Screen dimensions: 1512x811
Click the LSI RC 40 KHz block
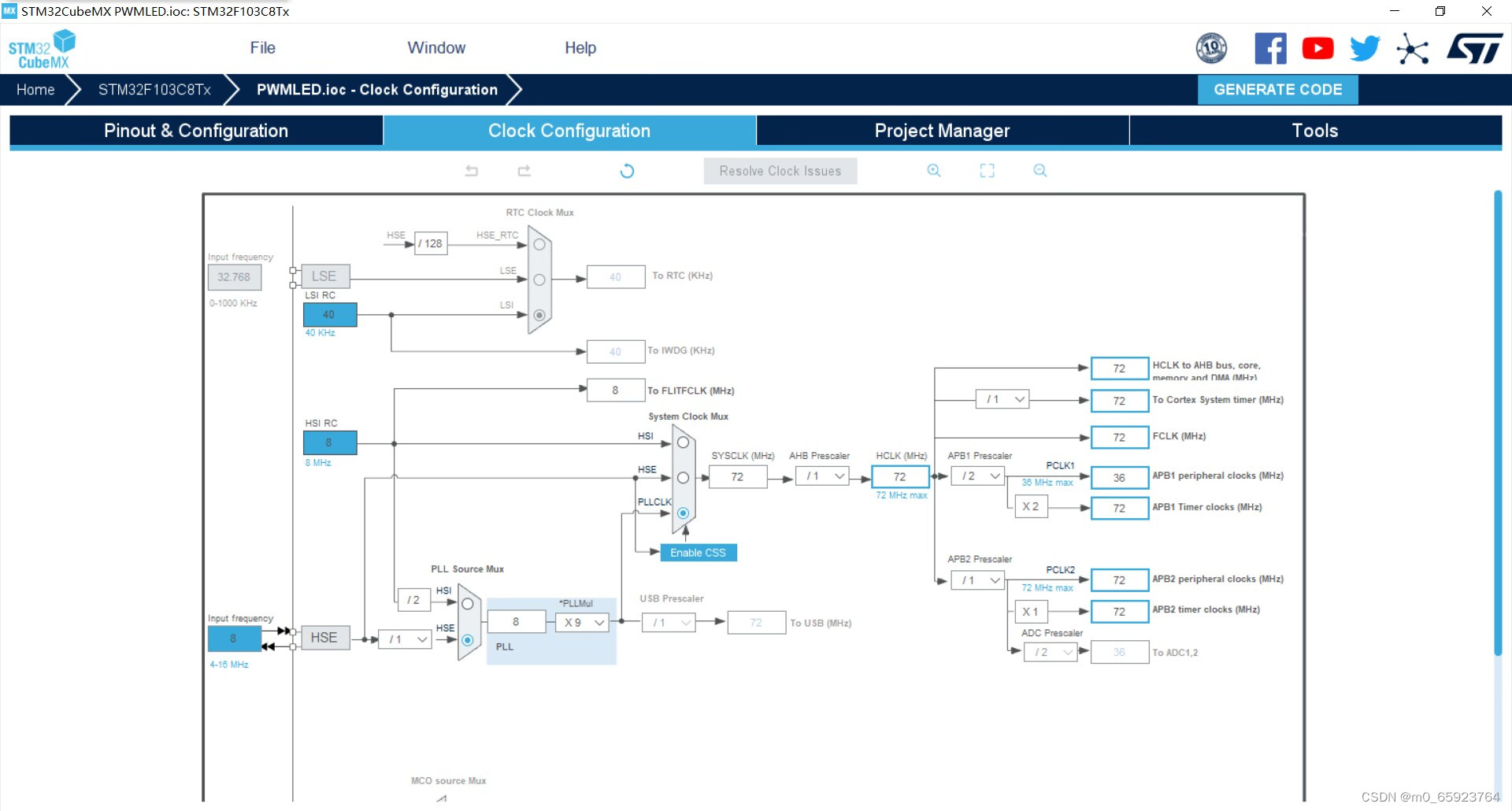pos(330,314)
